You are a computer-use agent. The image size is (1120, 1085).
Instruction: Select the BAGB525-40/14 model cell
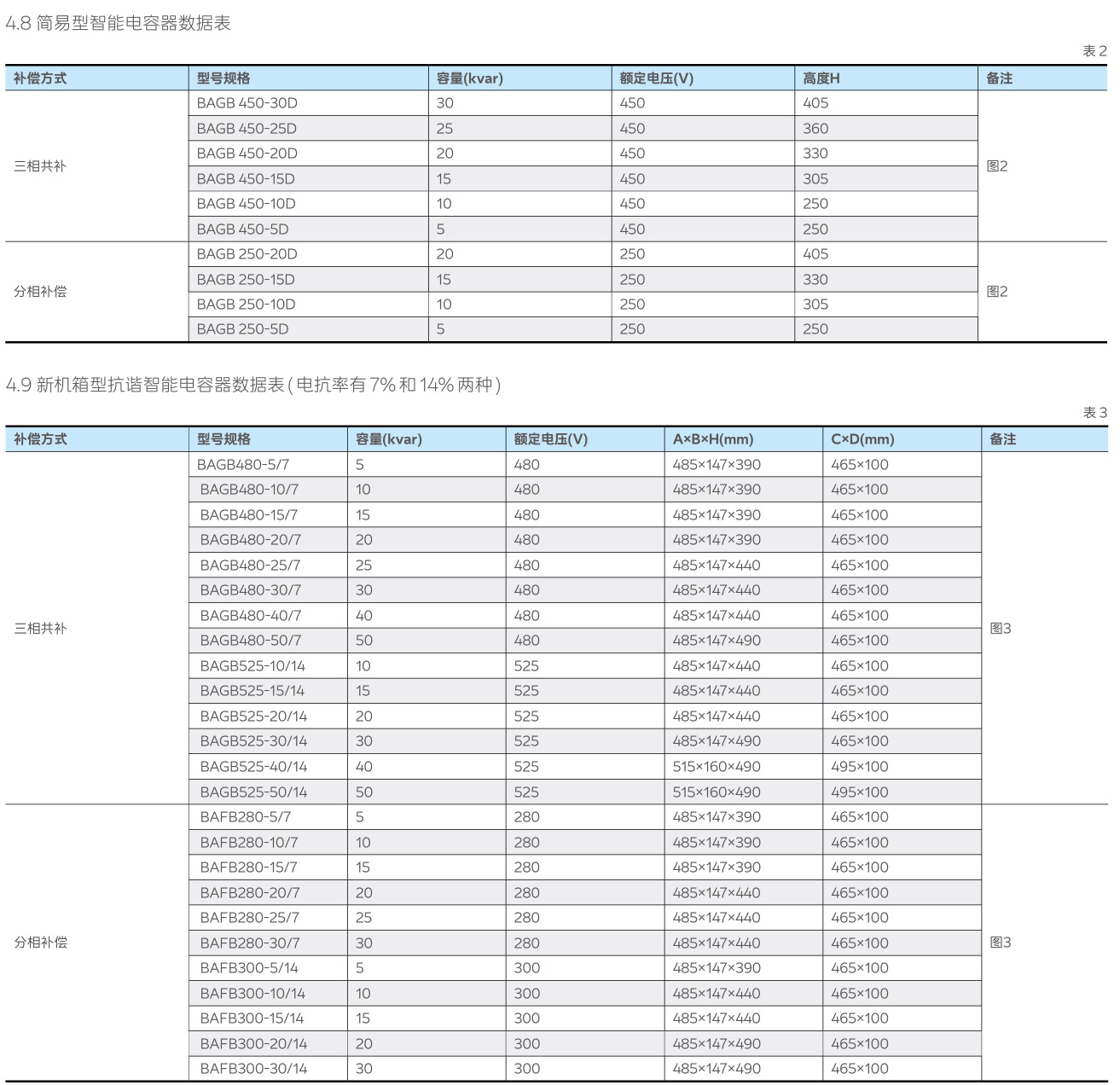pyautogui.click(x=253, y=767)
